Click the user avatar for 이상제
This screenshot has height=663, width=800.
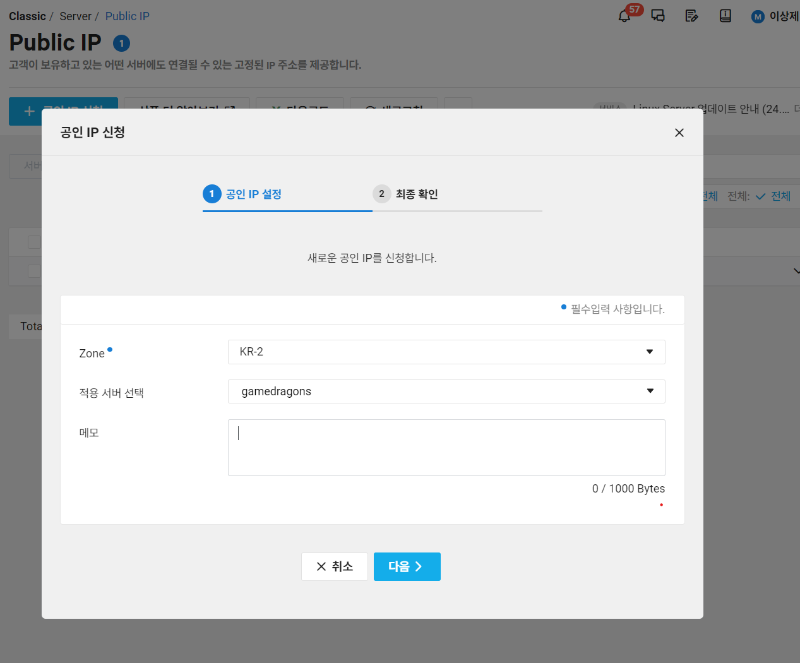click(x=757, y=16)
